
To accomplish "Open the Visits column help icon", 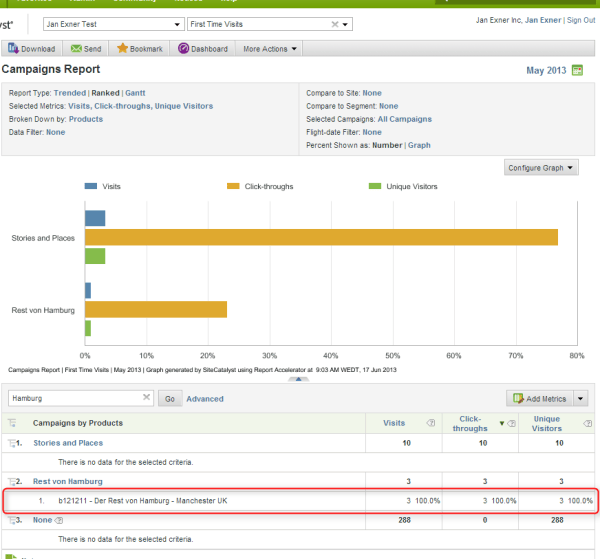I will click(x=431, y=423).
